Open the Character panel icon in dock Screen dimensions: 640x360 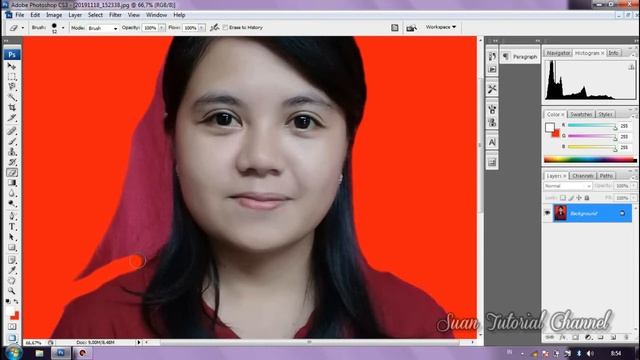(492, 142)
